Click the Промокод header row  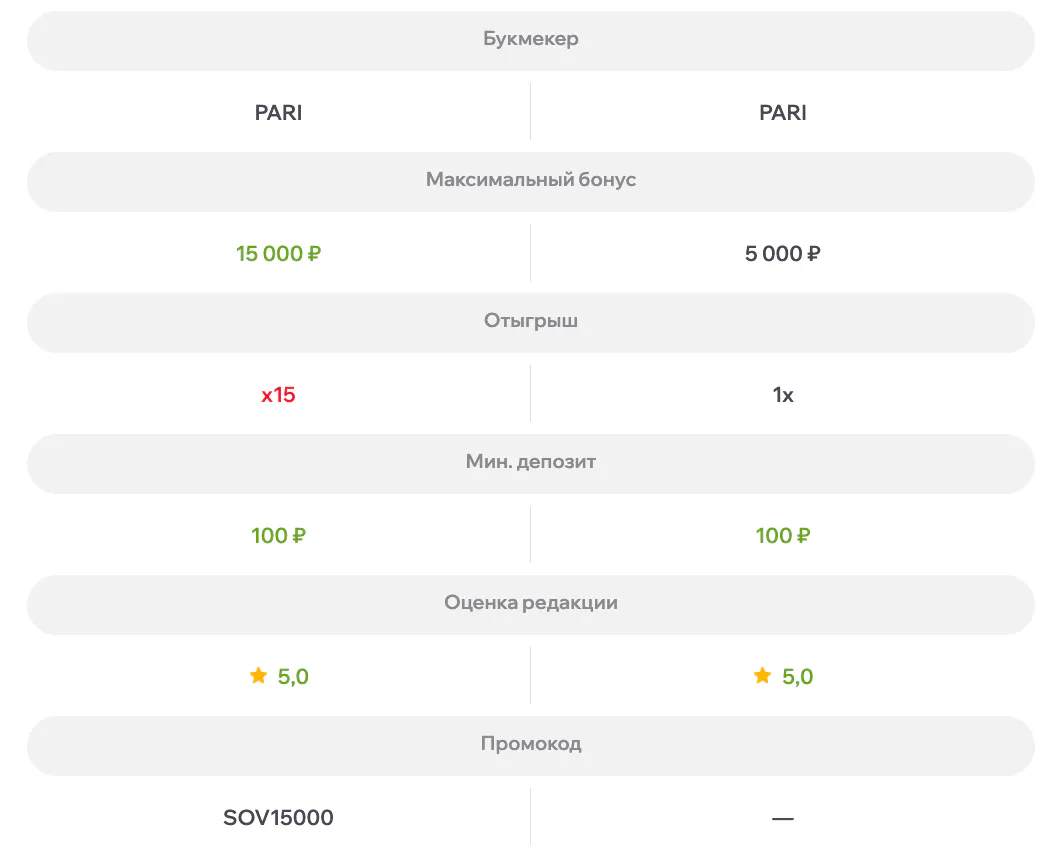530,745
